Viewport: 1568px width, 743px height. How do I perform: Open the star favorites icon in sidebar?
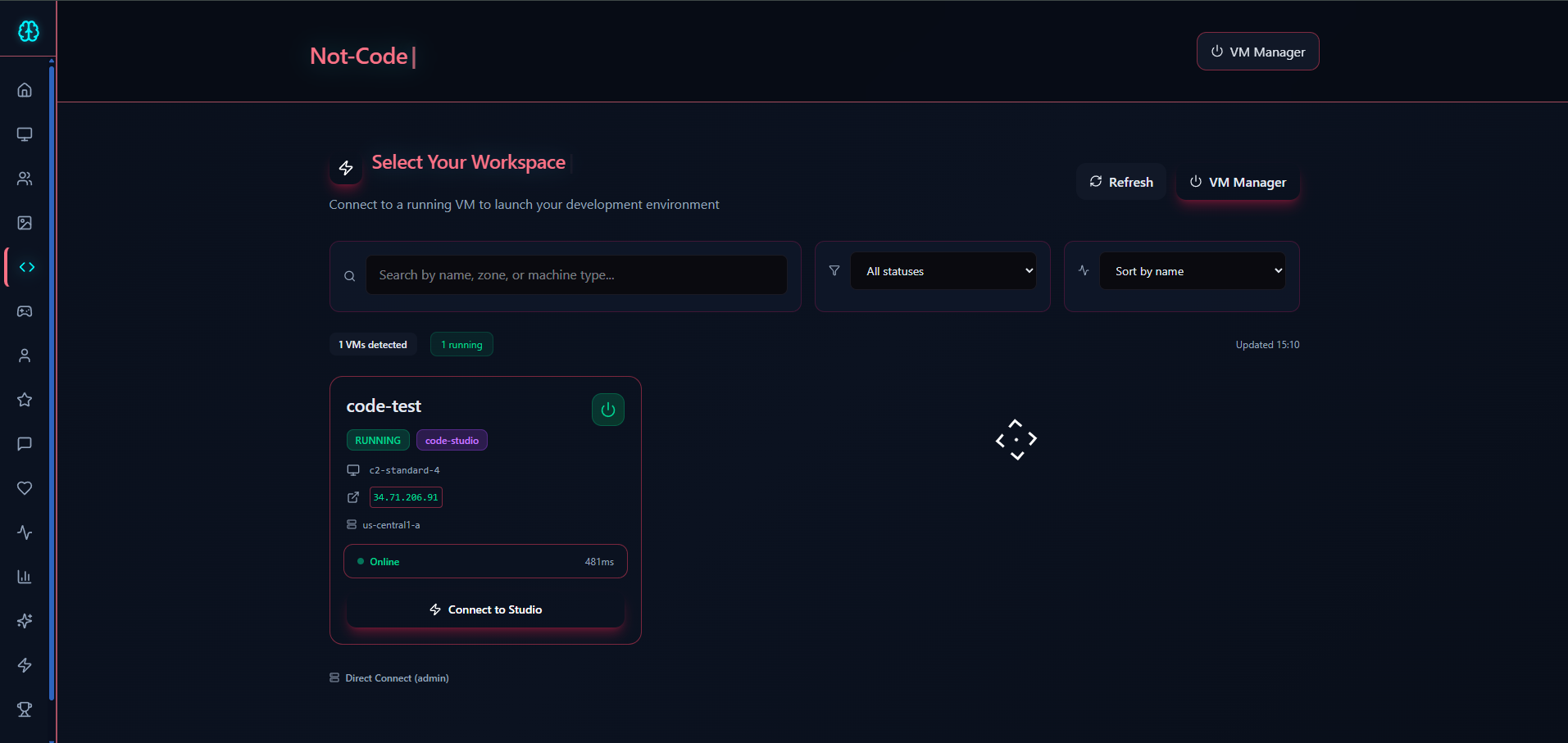tap(25, 400)
